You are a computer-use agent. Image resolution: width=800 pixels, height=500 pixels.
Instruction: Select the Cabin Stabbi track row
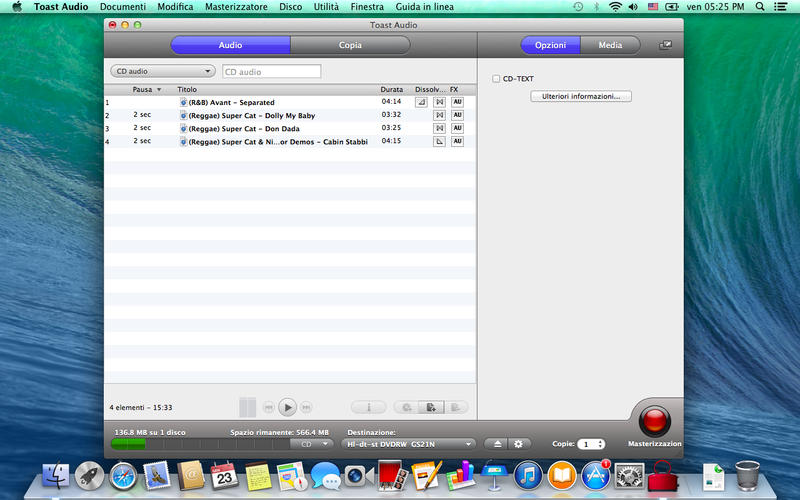290,141
